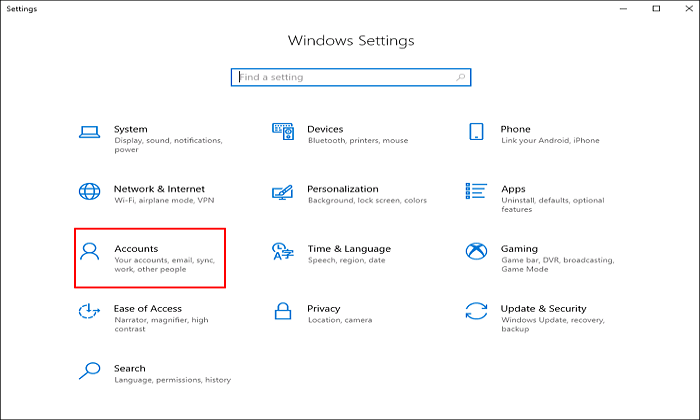Open the Gaming Xbox icon

476,251
